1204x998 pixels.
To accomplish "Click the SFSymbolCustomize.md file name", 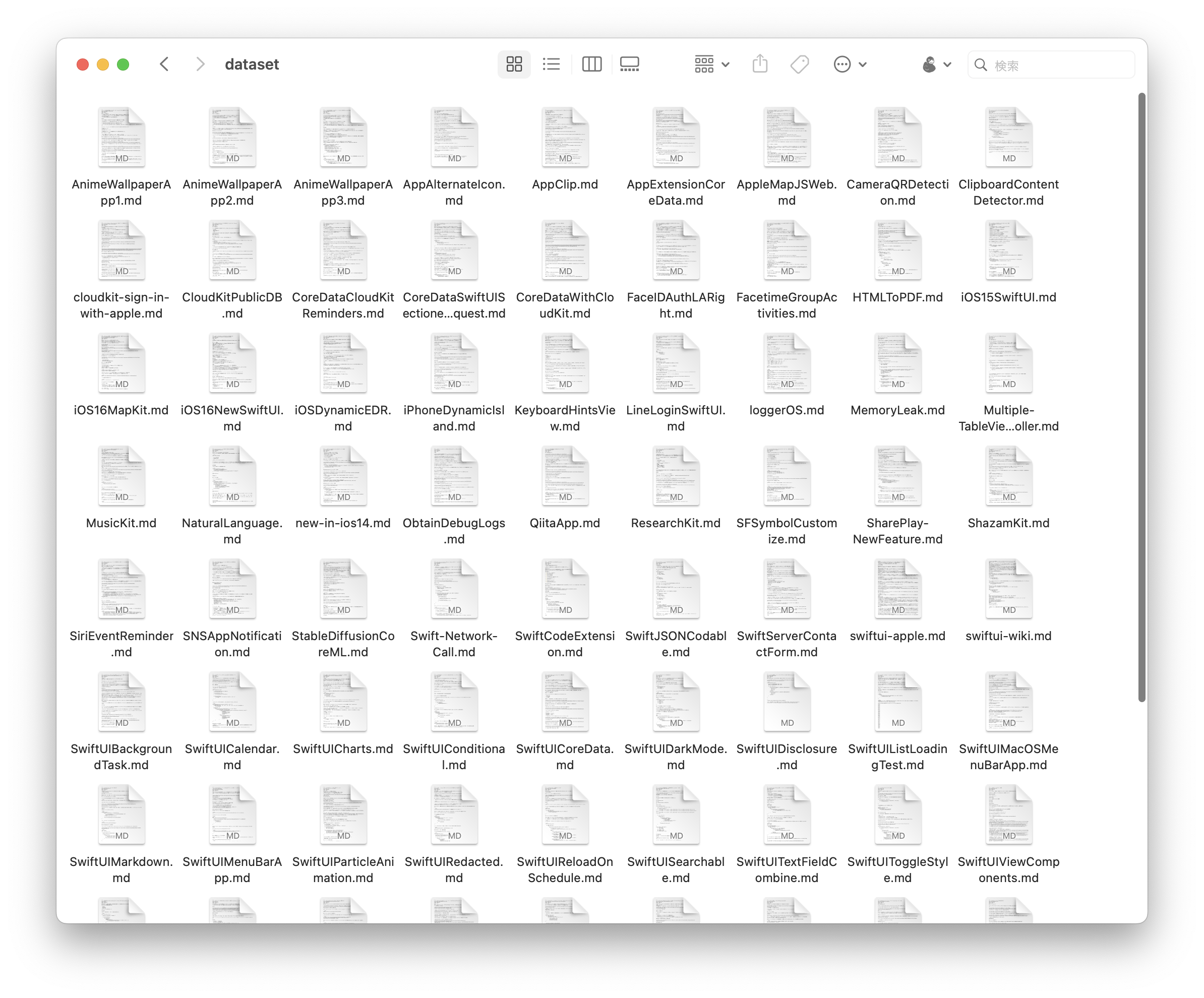I will [787, 531].
